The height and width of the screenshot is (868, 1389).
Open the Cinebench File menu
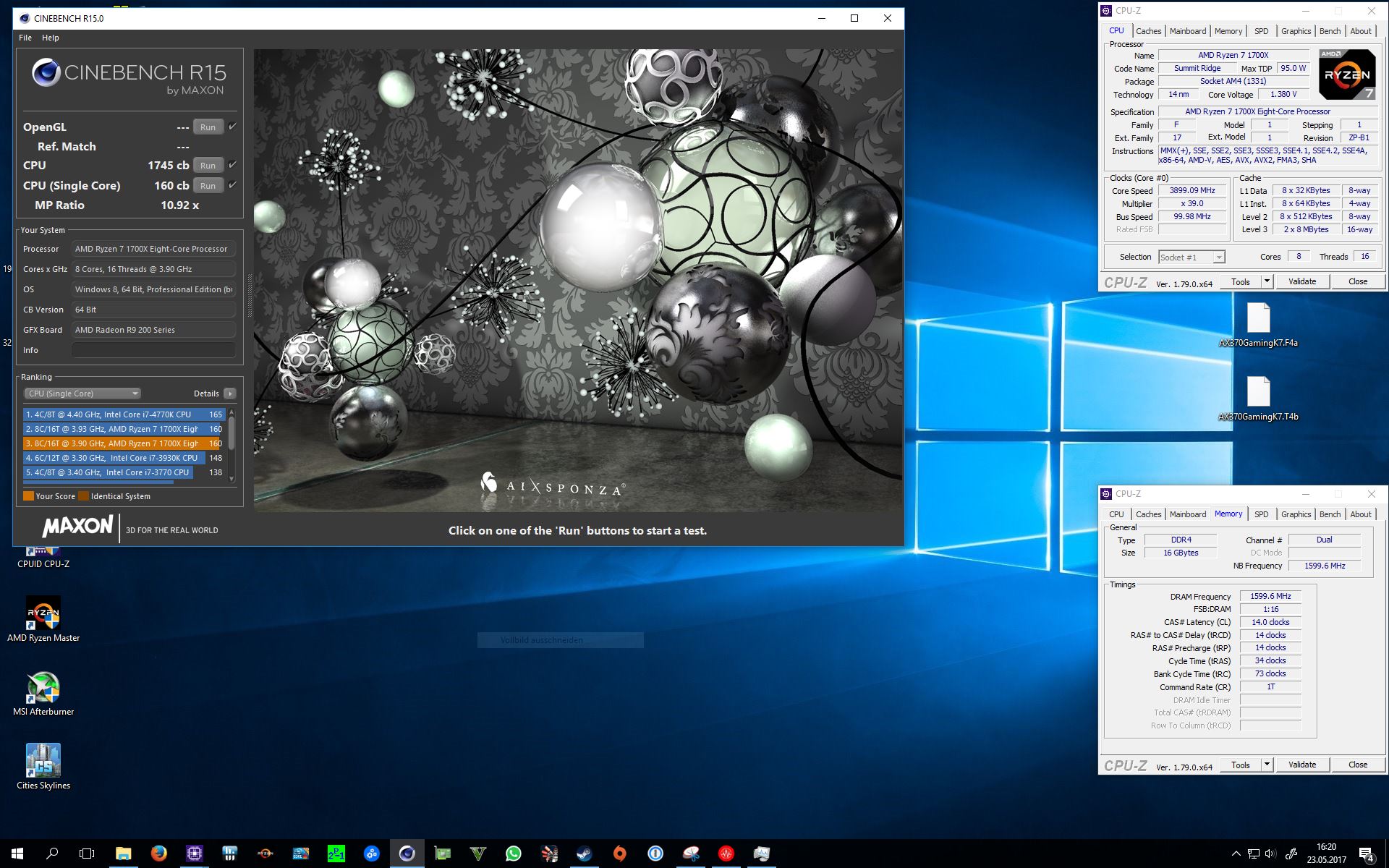(x=25, y=38)
